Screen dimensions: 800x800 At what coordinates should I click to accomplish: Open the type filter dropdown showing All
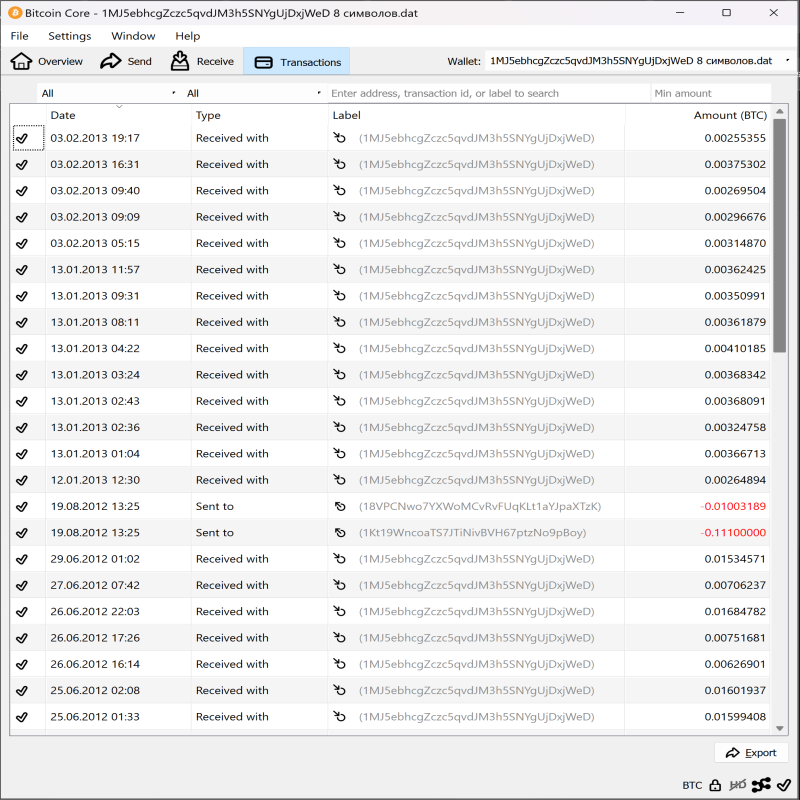pos(254,93)
